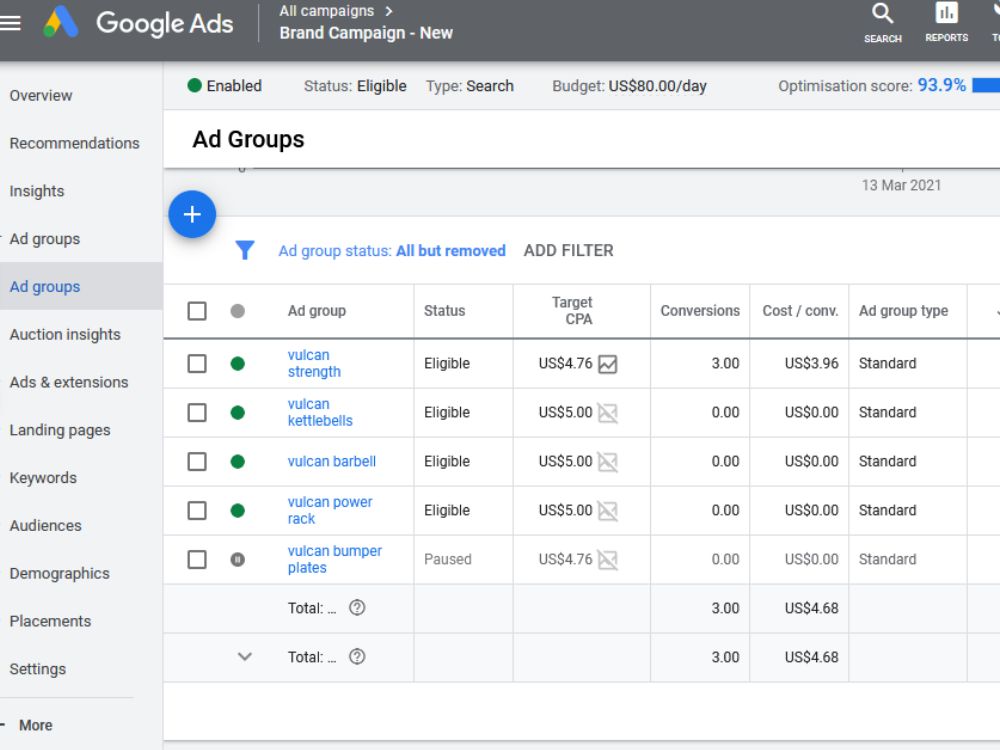Toggle the select-all ad groups checkbox

(197, 311)
